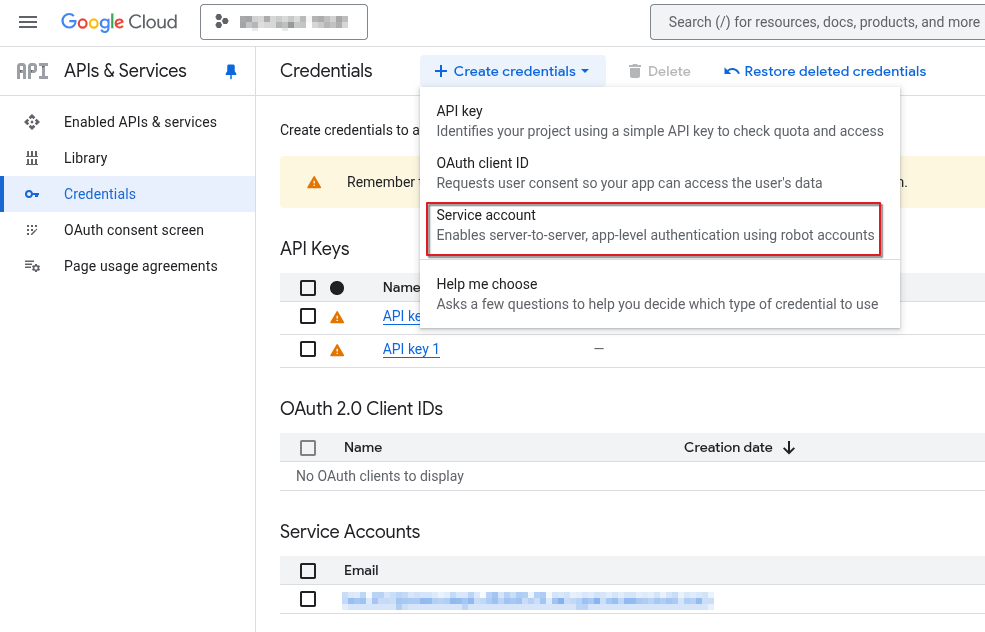
Task: Click the warning icon in first API key row
Action: click(x=337, y=317)
